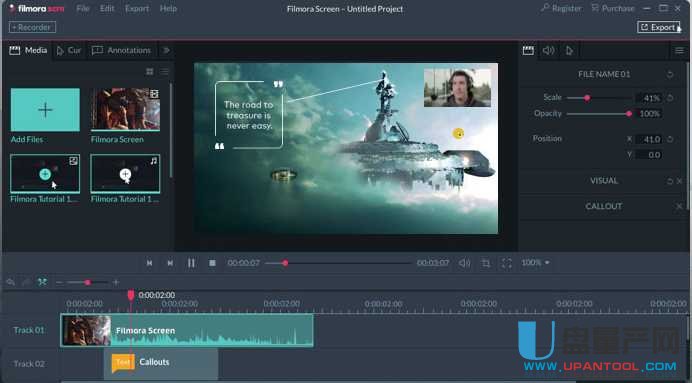Click the Export button at top right
Image resolution: width=692 pixels, height=383 pixels.
click(658, 27)
